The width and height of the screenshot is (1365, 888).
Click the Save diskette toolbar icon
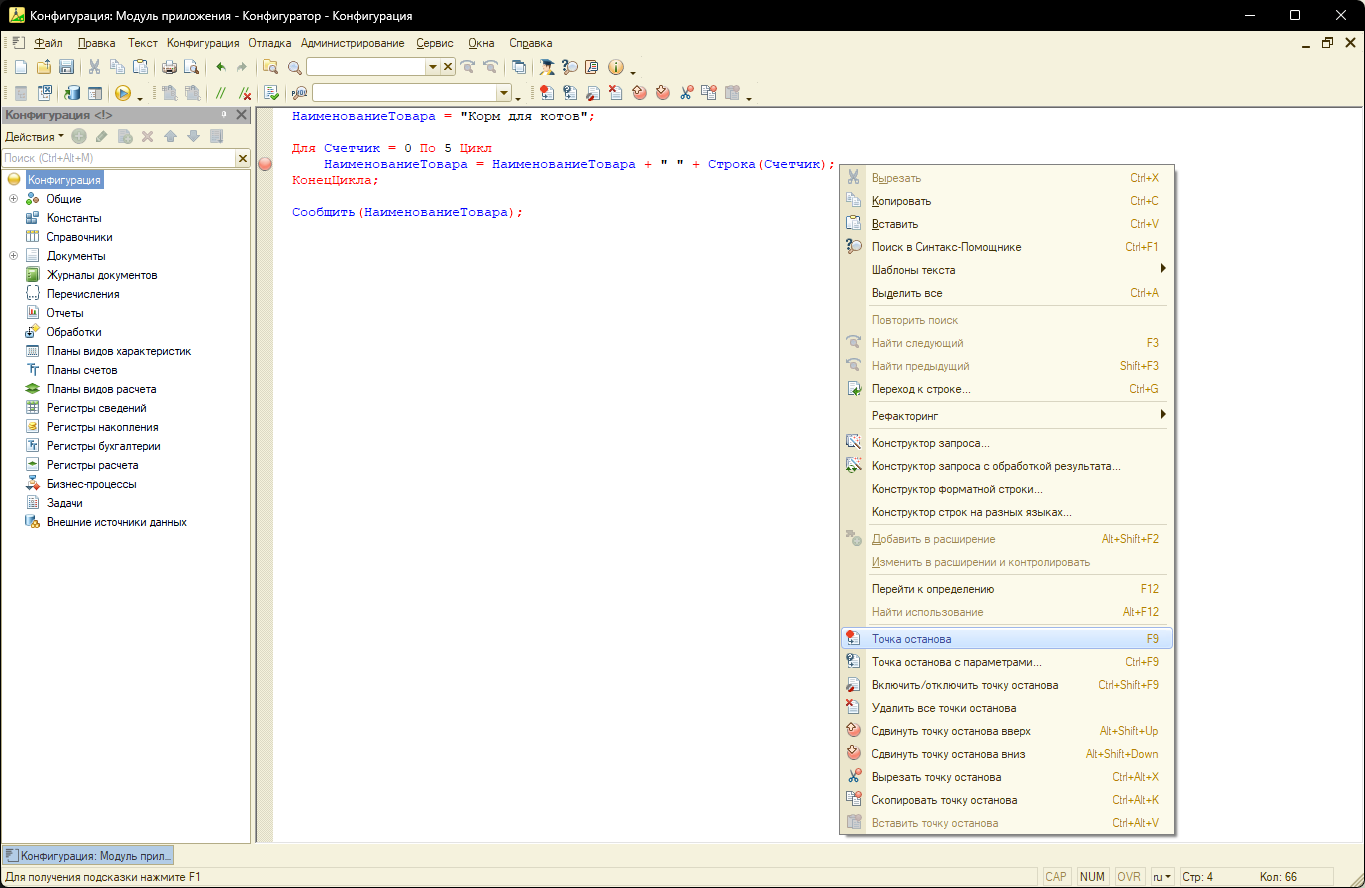pyautogui.click(x=66, y=67)
